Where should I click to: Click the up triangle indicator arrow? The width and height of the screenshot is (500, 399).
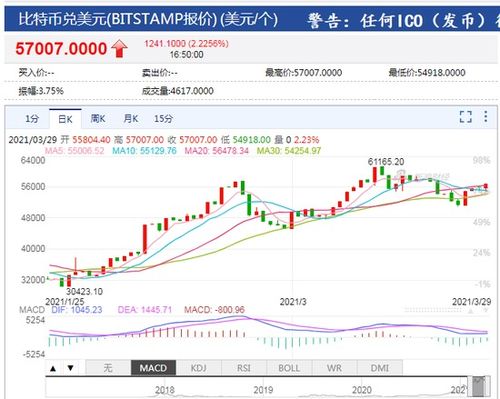(x=53, y=368)
